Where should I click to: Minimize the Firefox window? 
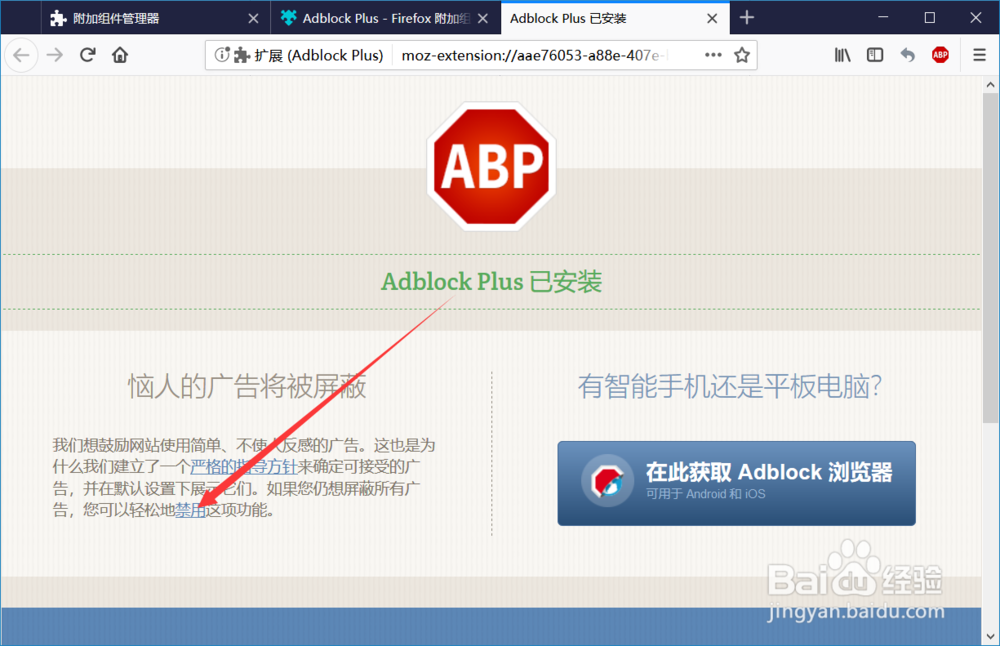pyautogui.click(x=883, y=17)
